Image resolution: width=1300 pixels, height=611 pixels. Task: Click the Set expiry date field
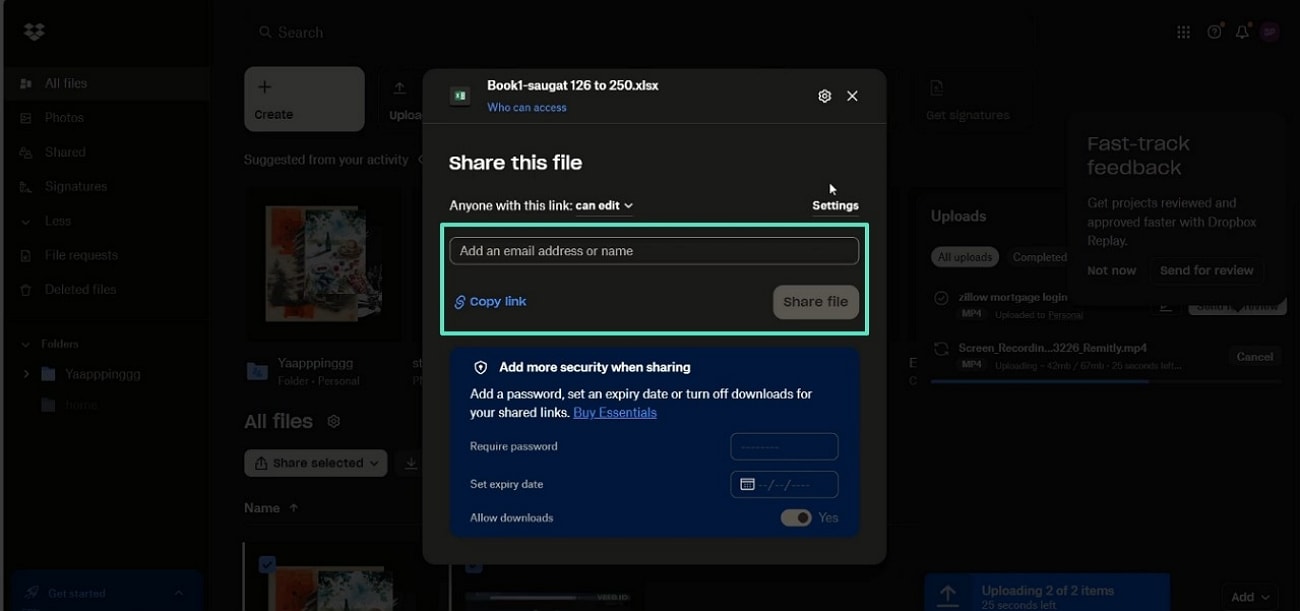click(784, 485)
